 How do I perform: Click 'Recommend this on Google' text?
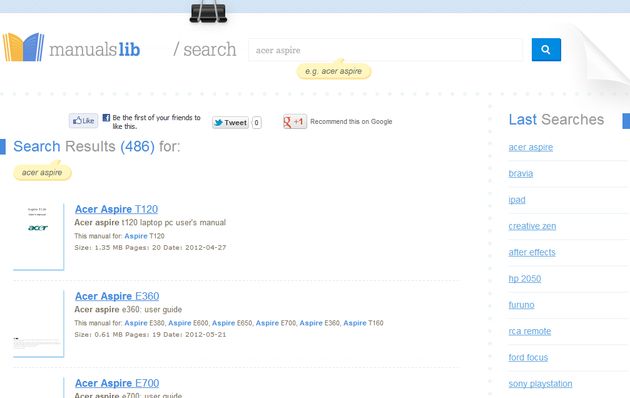[351, 122]
